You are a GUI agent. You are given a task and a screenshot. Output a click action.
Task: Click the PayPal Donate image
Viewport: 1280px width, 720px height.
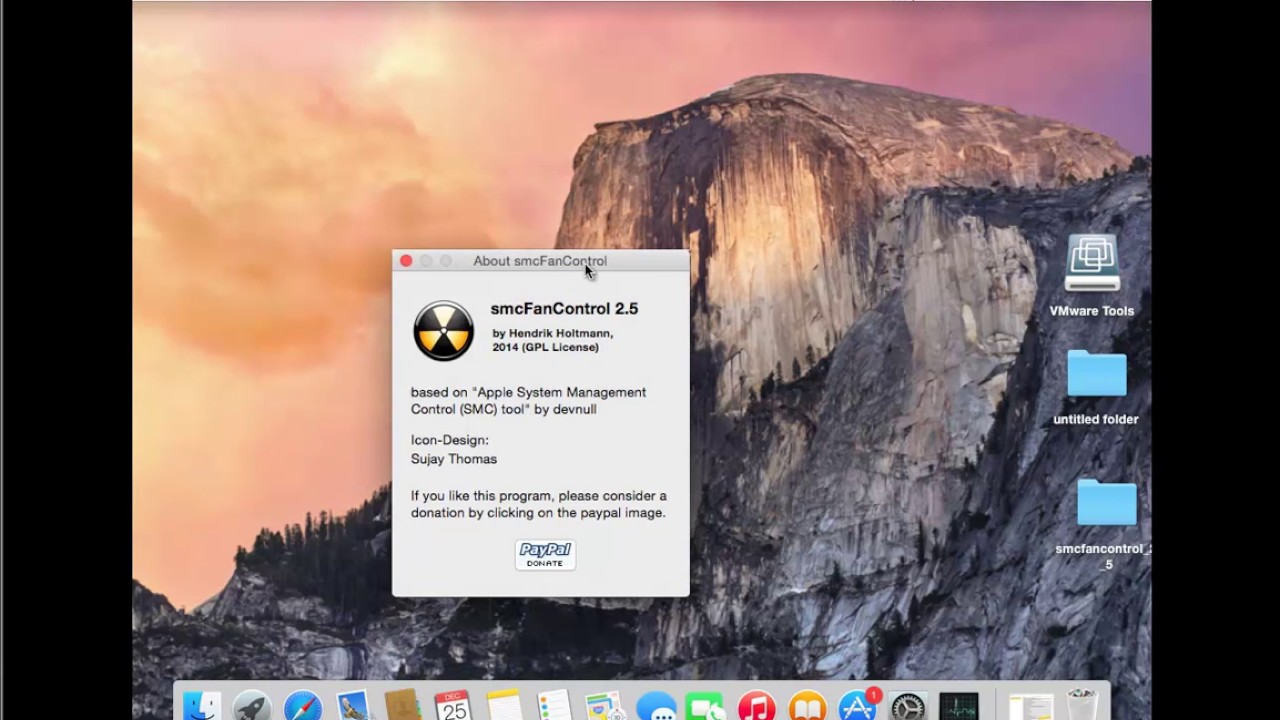coord(545,554)
